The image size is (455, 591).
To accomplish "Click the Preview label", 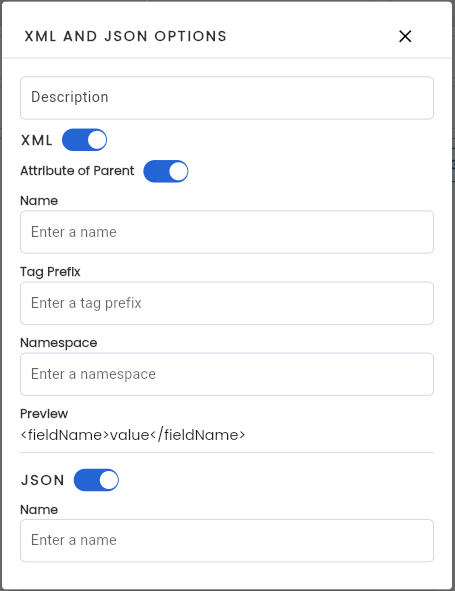I will click(44, 413).
